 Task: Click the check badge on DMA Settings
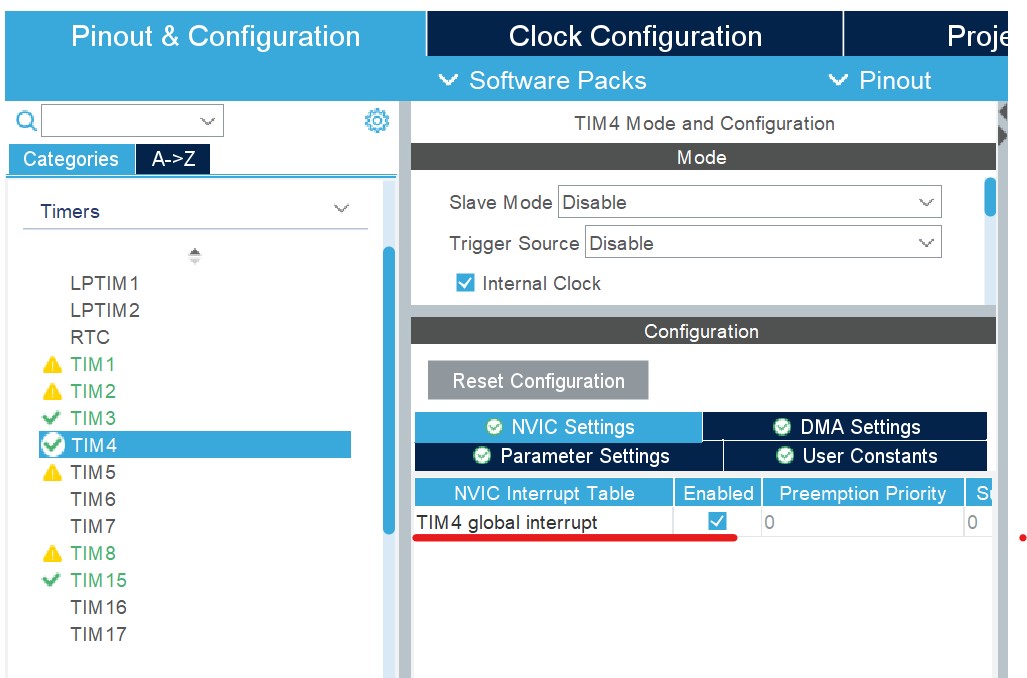pos(782,426)
